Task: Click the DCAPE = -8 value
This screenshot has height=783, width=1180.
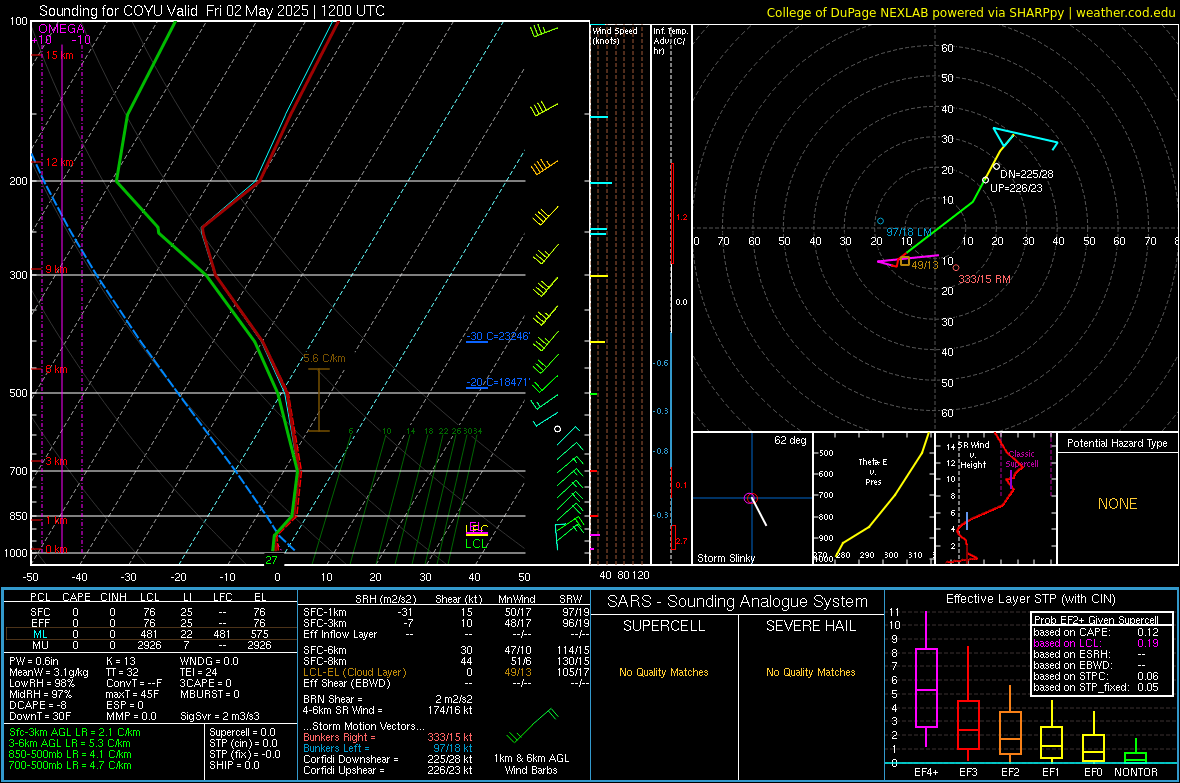Action: [38, 705]
